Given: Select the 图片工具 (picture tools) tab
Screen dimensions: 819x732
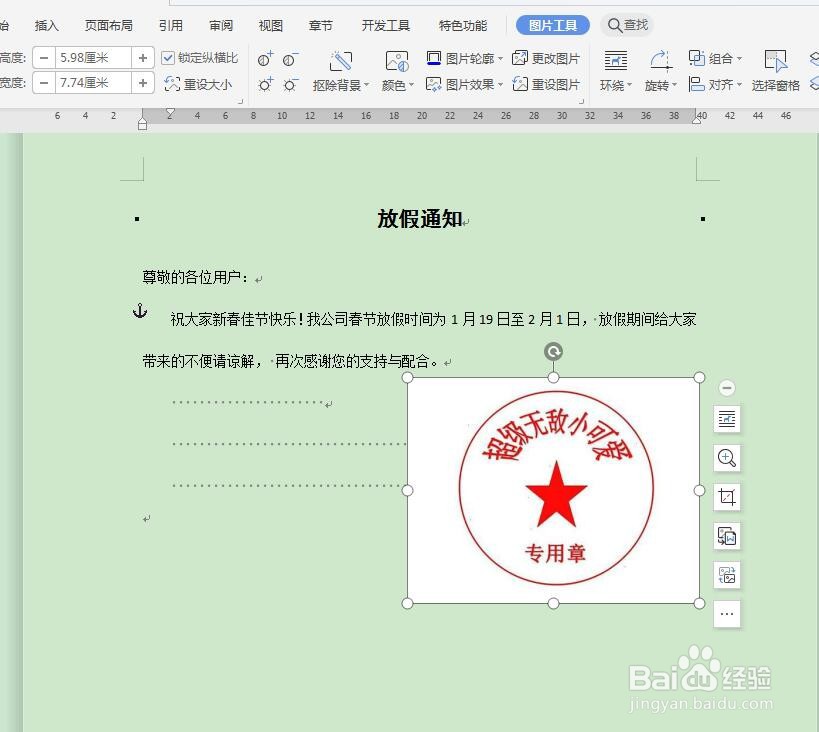Looking at the screenshot, I should click(552, 25).
